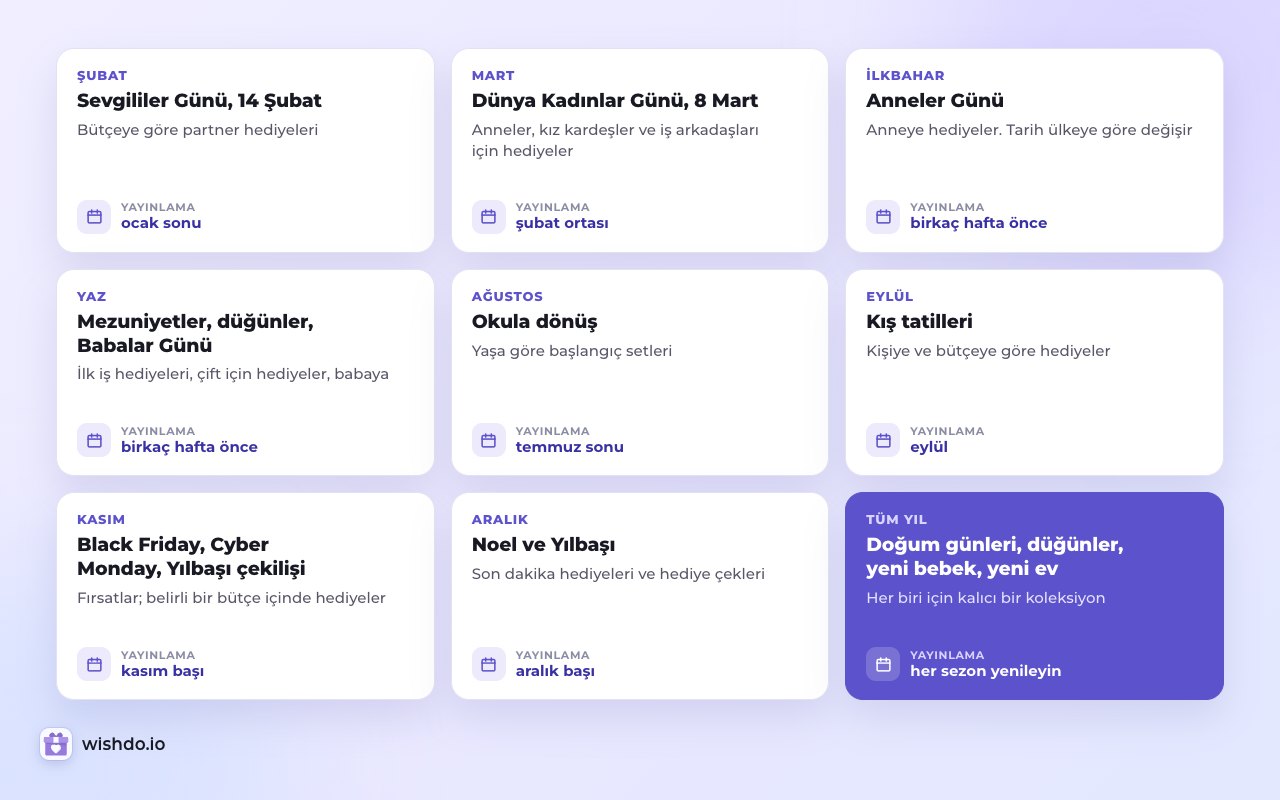
Task: Select the "Anneler Günü" card heading
Action: tap(935, 101)
